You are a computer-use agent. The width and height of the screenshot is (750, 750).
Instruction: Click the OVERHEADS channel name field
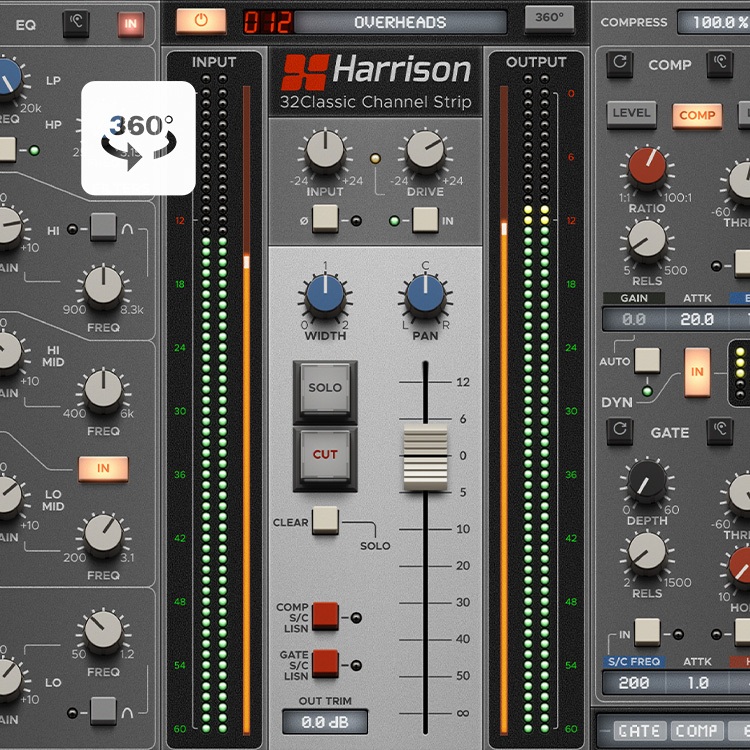coord(400,22)
